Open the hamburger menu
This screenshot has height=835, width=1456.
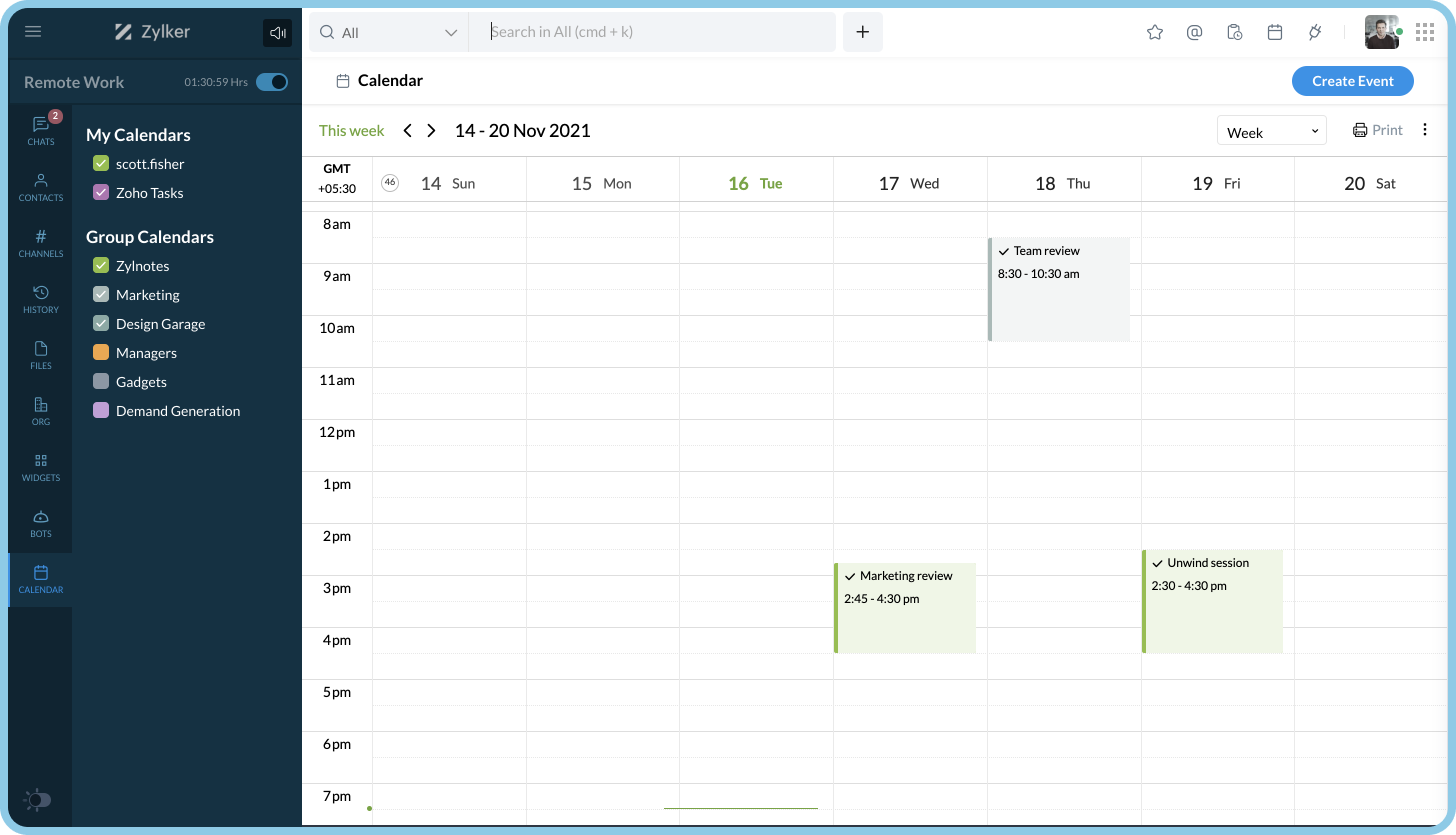coord(33,32)
